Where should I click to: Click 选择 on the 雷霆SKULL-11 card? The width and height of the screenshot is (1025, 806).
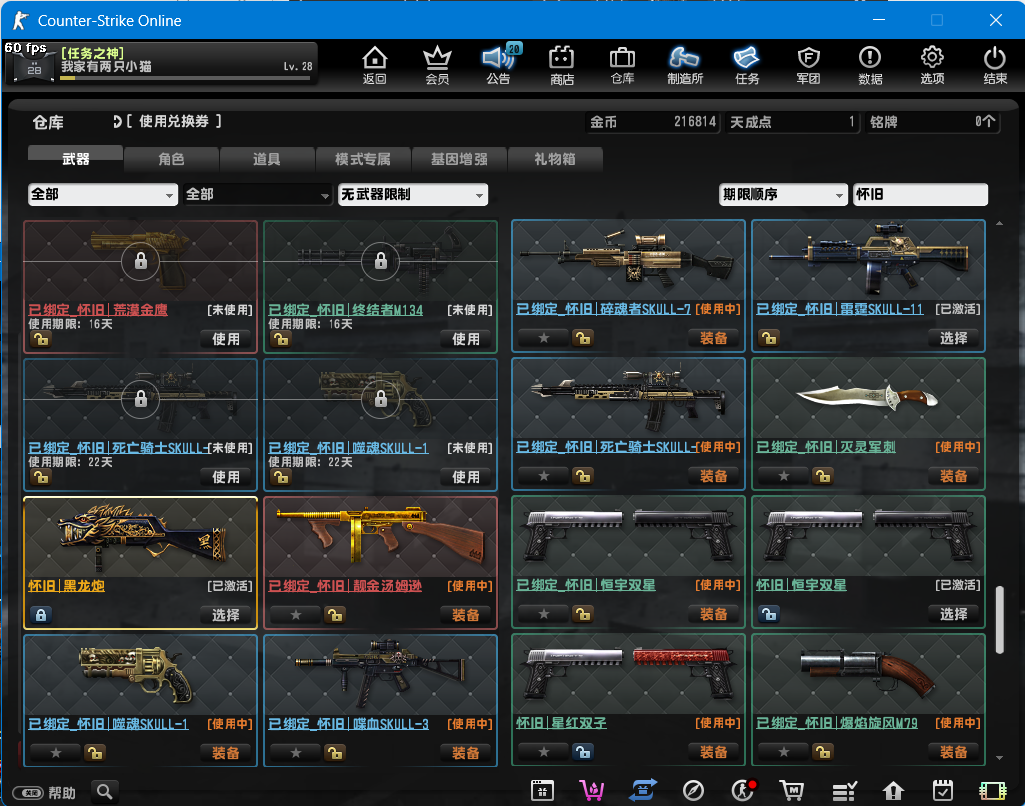[x=953, y=338]
